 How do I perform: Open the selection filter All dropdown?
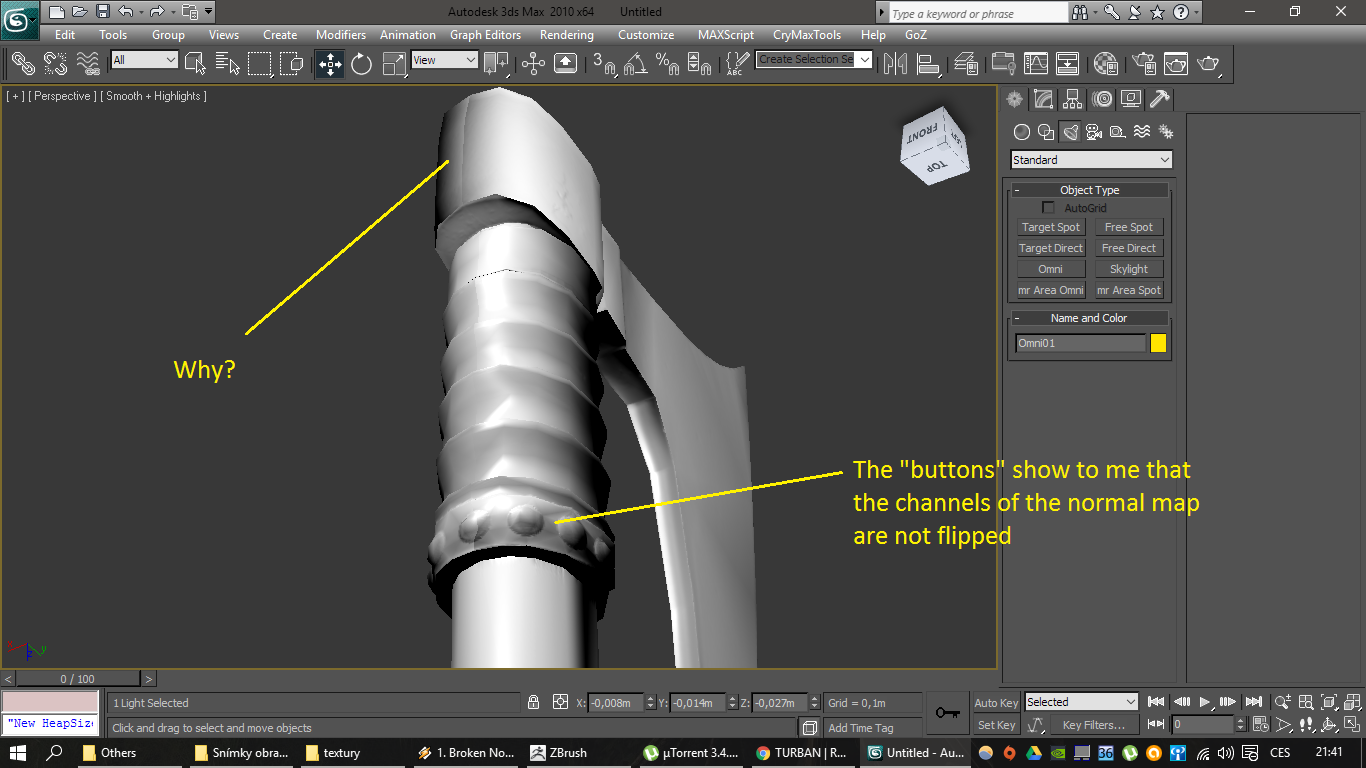coord(144,60)
